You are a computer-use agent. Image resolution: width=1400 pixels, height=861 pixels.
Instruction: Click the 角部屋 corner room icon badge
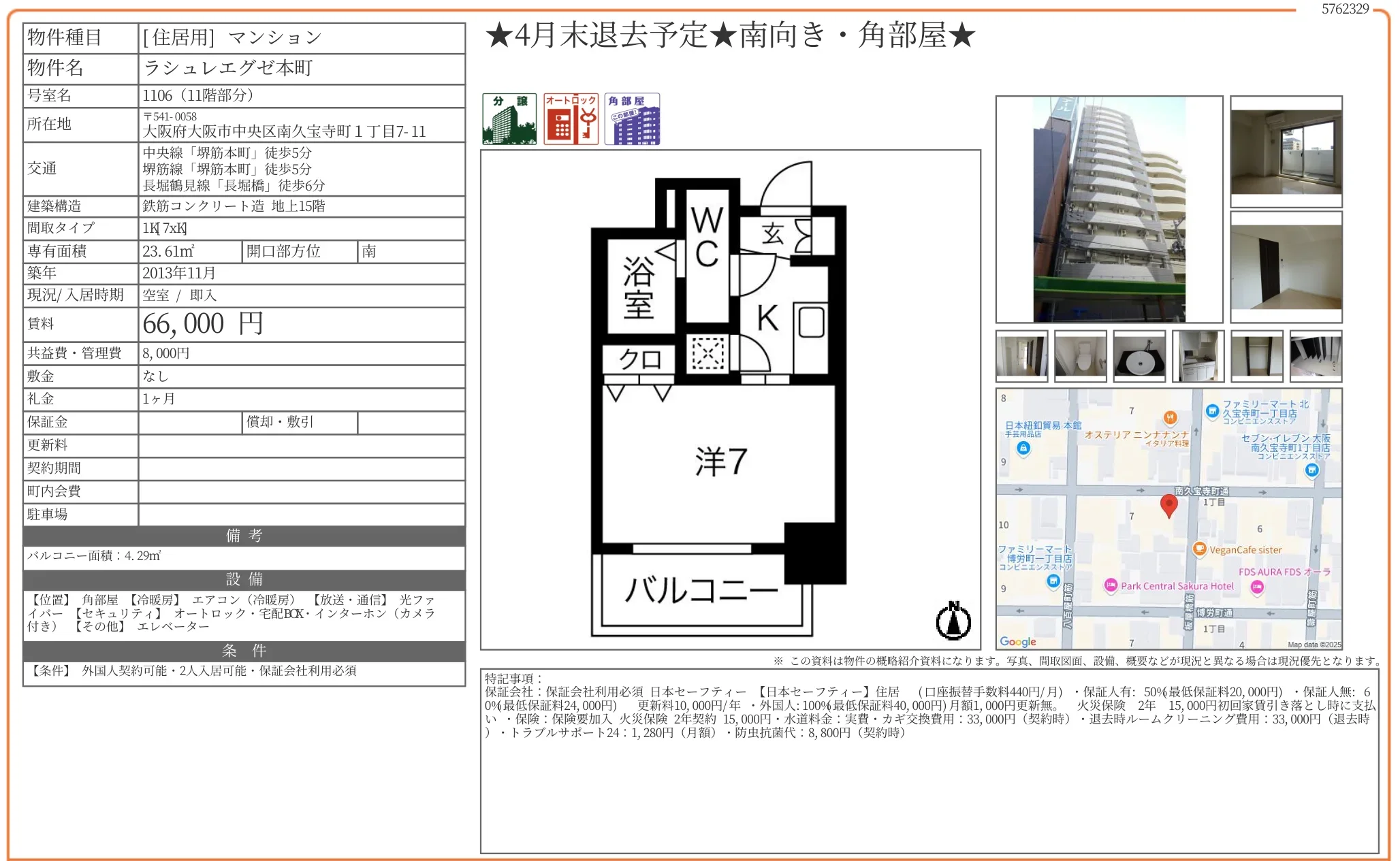tap(632, 119)
